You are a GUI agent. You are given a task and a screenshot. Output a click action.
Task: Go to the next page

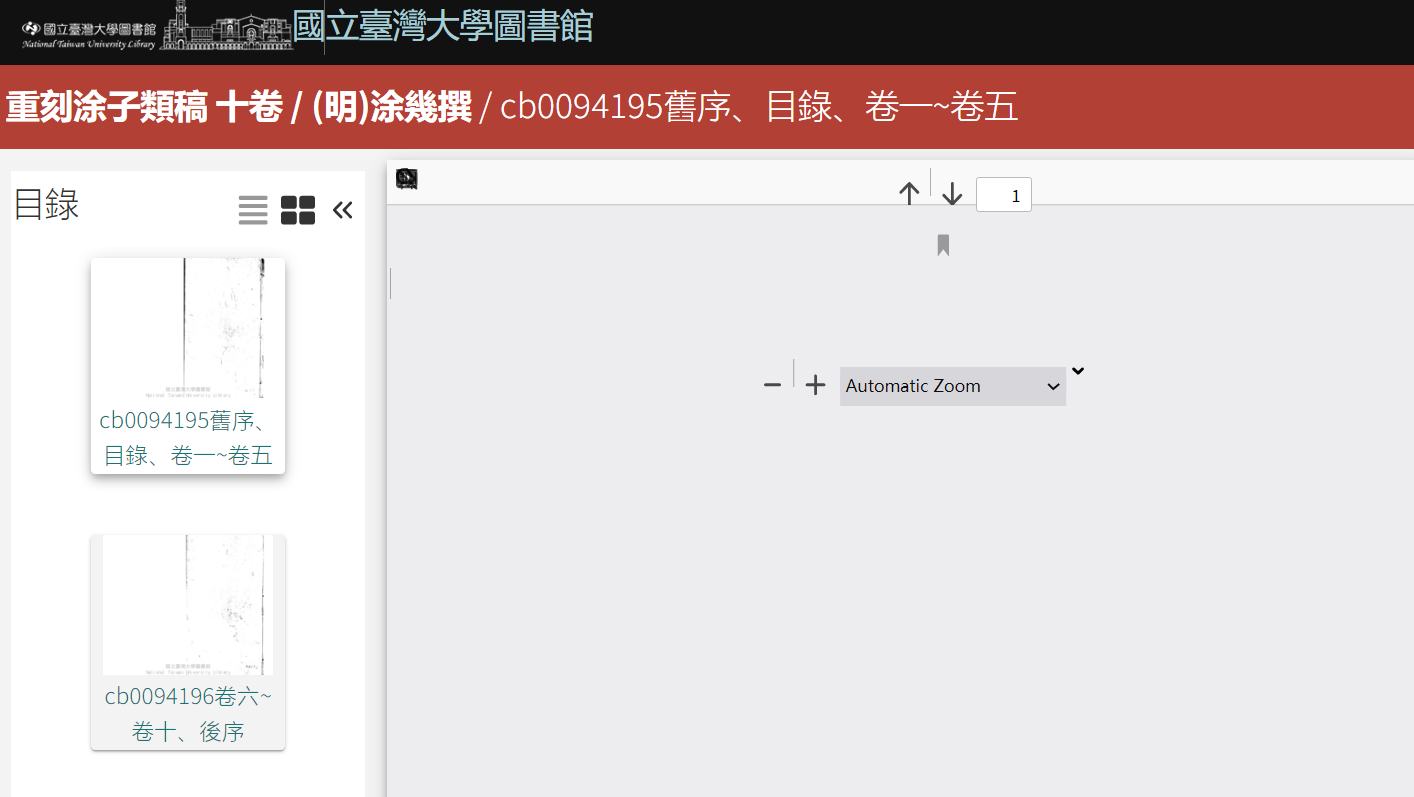click(x=952, y=194)
